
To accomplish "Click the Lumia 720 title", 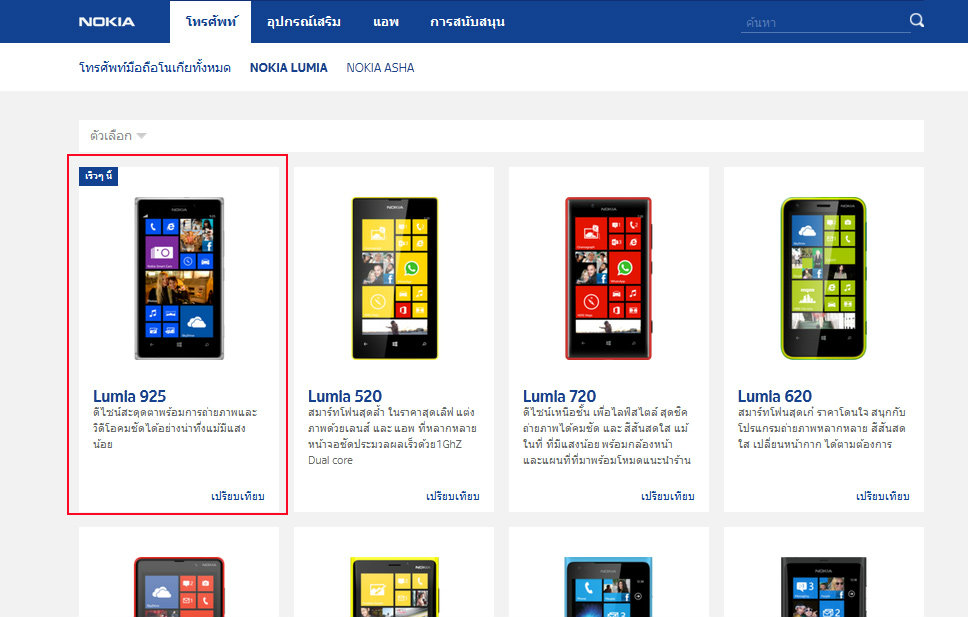I will pos(559,396).
